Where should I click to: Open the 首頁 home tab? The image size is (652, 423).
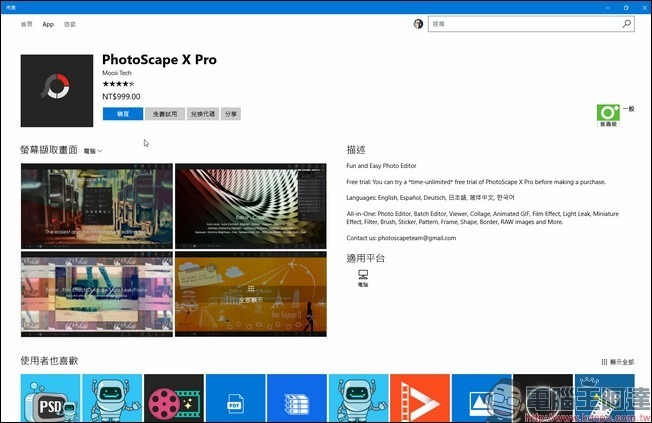click(x=27, y=24)
